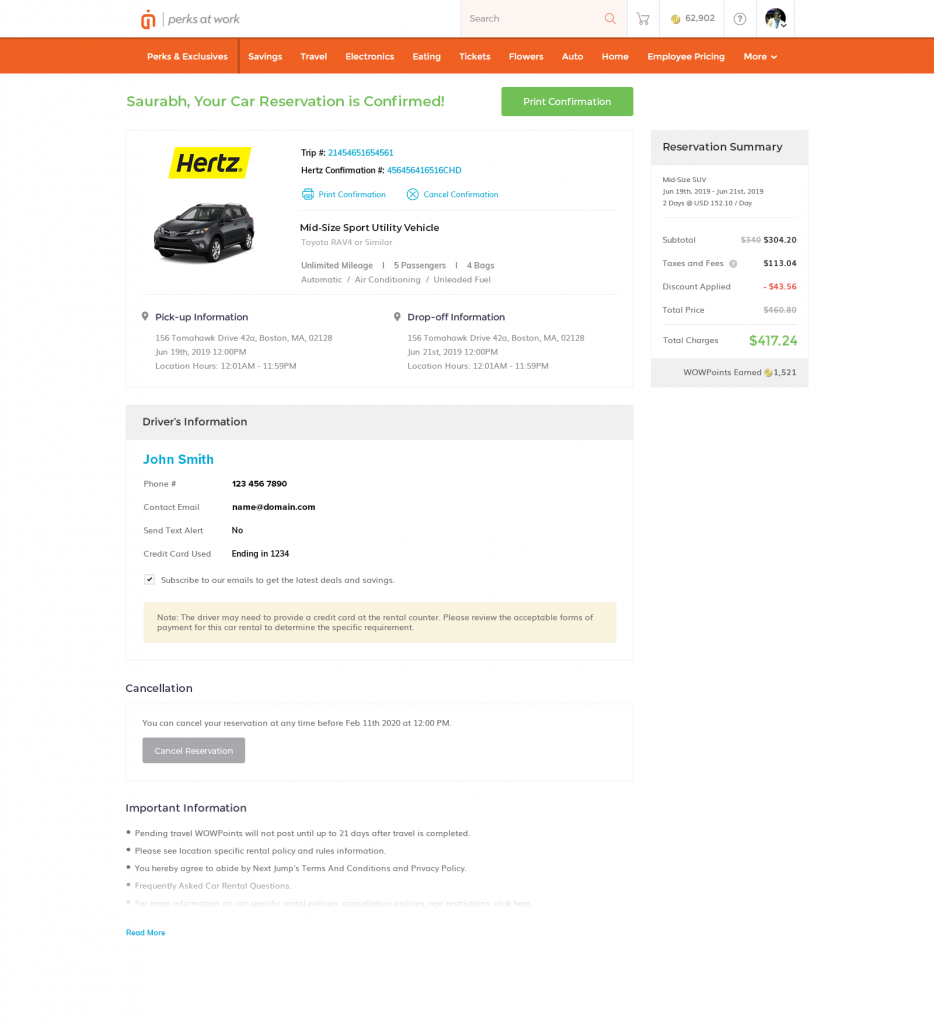Open the help question mark icon
Image resolution: width=934 pixels, height=1024 pixels.
click(x=740, y=19)
